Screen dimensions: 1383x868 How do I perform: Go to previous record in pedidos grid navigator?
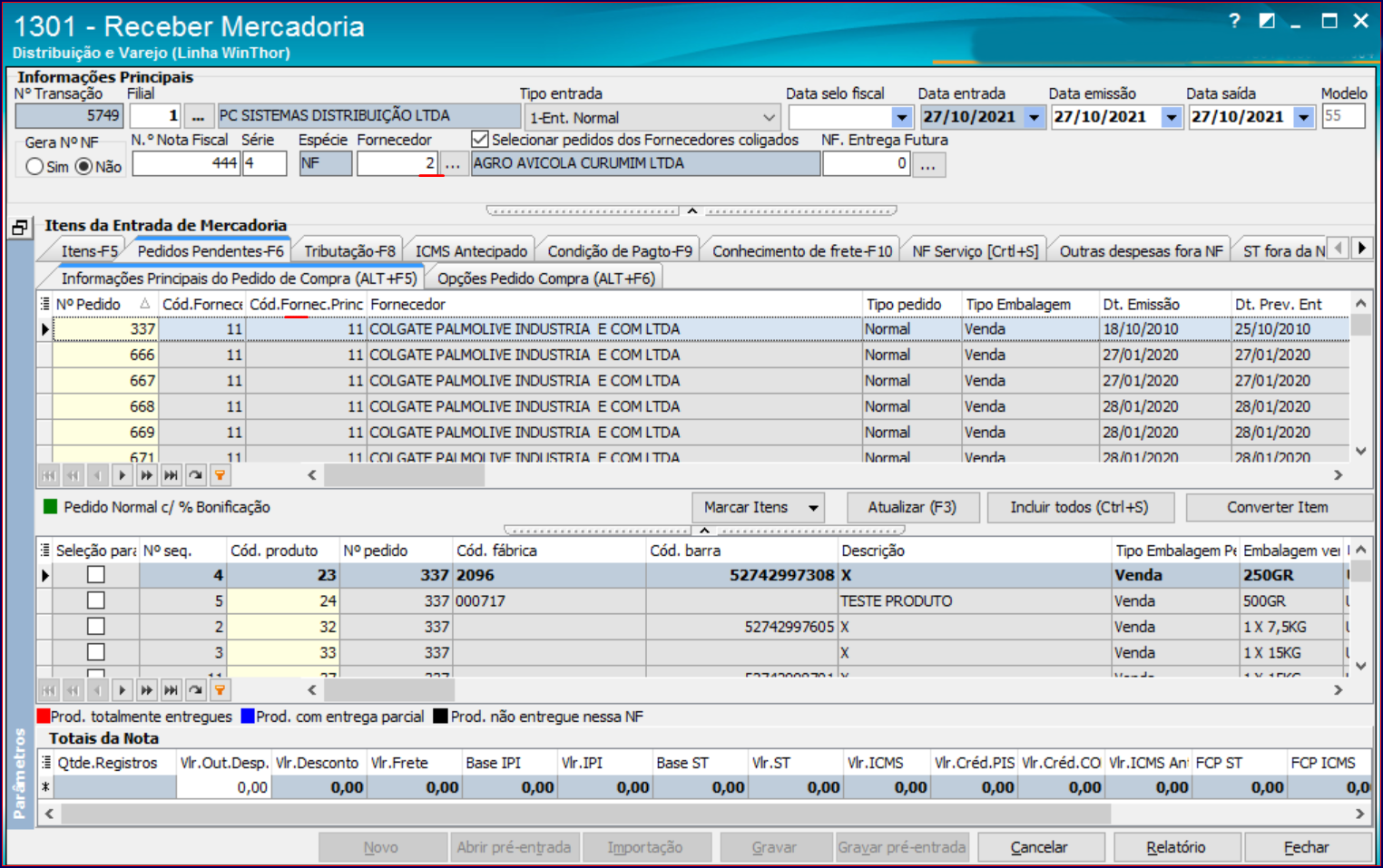point(97,475)
